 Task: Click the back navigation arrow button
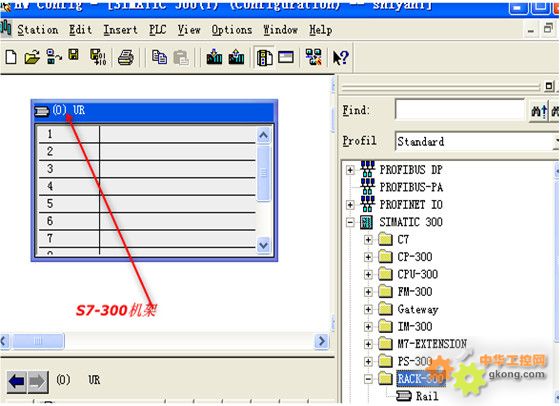(x=16, y=382)
